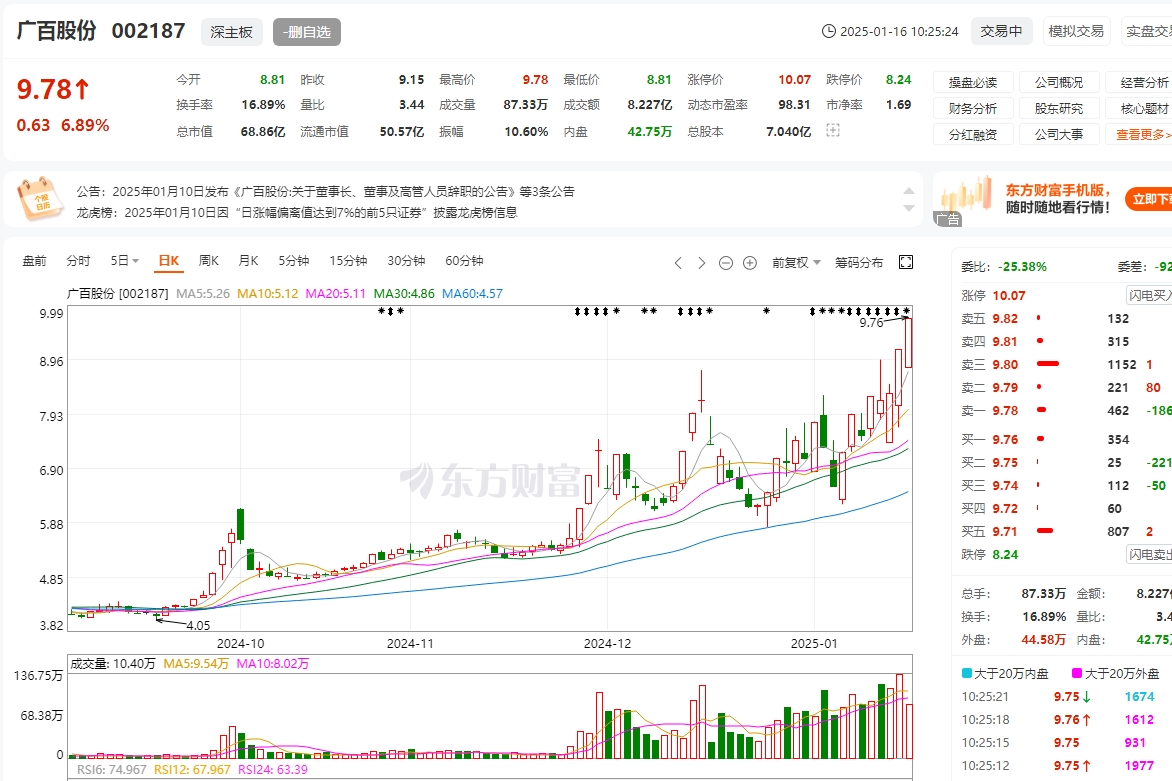
Task: Zoom out the K-line chart with minus icon
Action: point(725,262)
